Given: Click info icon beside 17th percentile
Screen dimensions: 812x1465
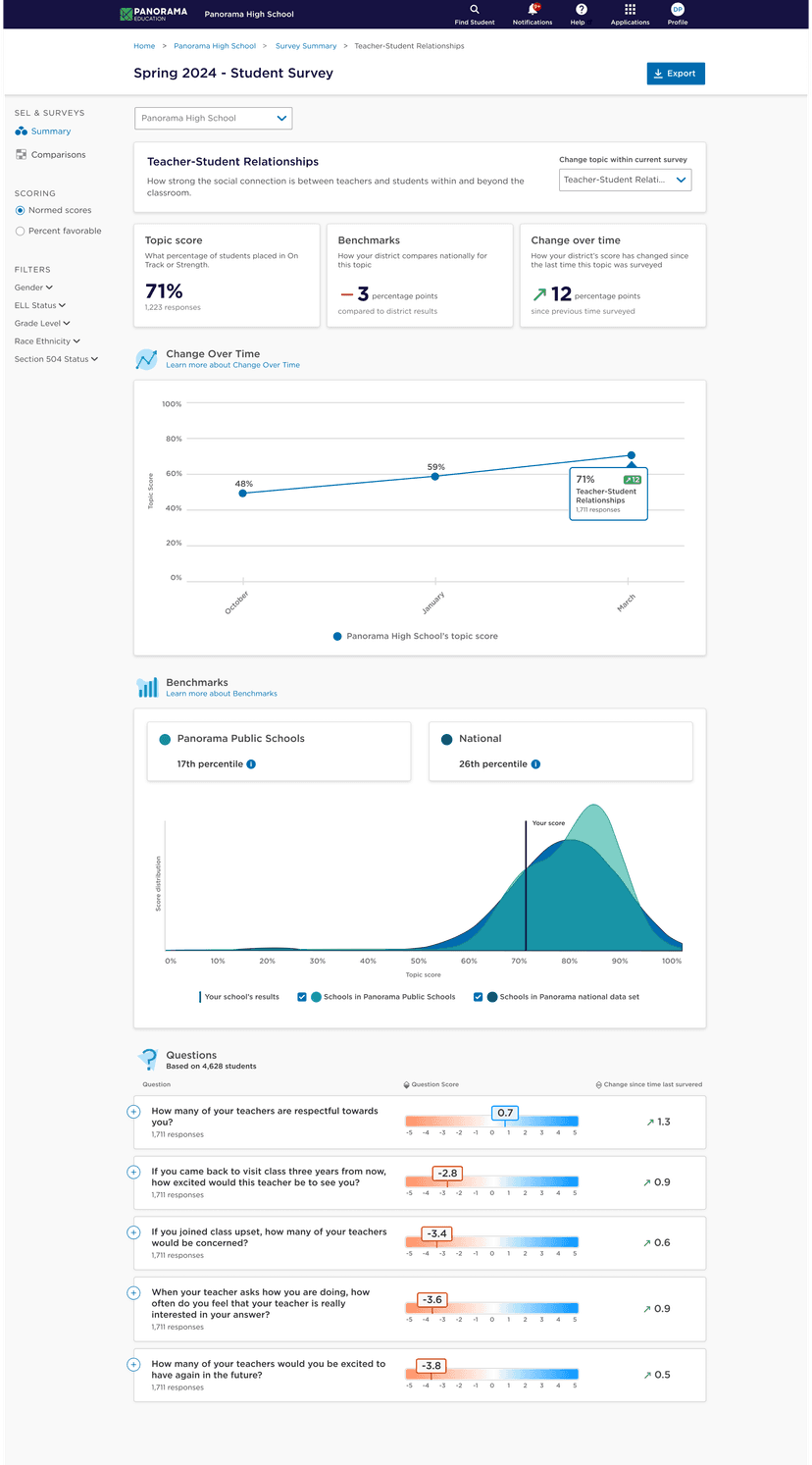Looking at the screenshot, I should coord(251,764).
